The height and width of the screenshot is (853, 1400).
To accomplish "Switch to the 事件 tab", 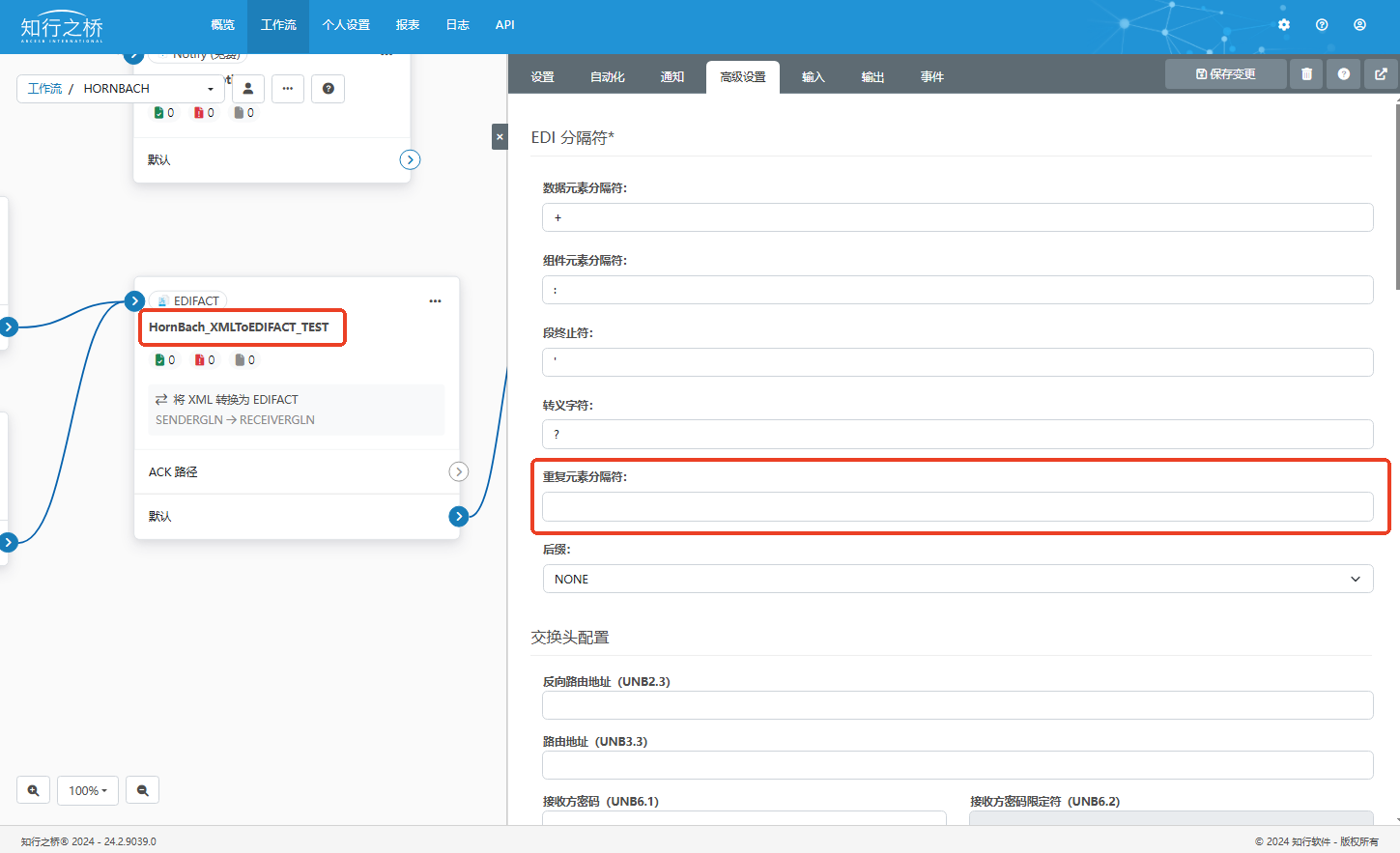I will pos(931,77).
